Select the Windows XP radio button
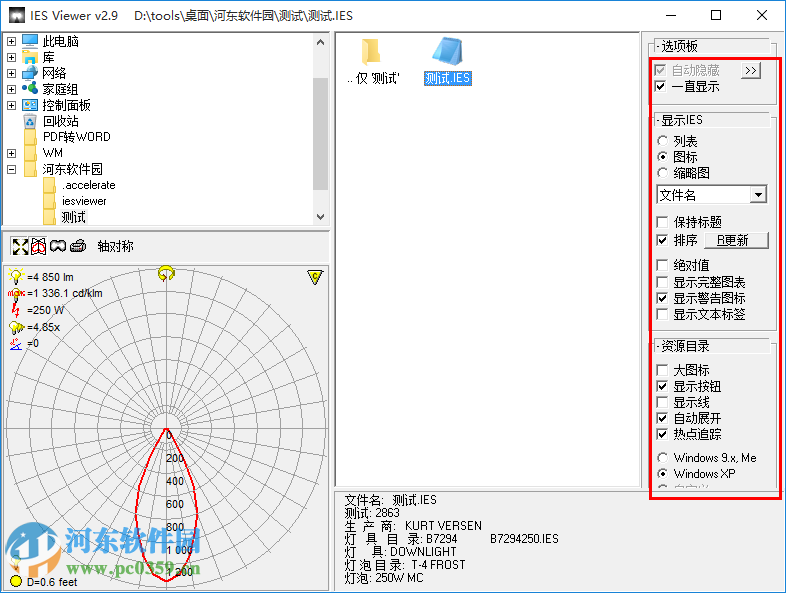This screenshot has height=593, width=786. click(x=663, y=474)
